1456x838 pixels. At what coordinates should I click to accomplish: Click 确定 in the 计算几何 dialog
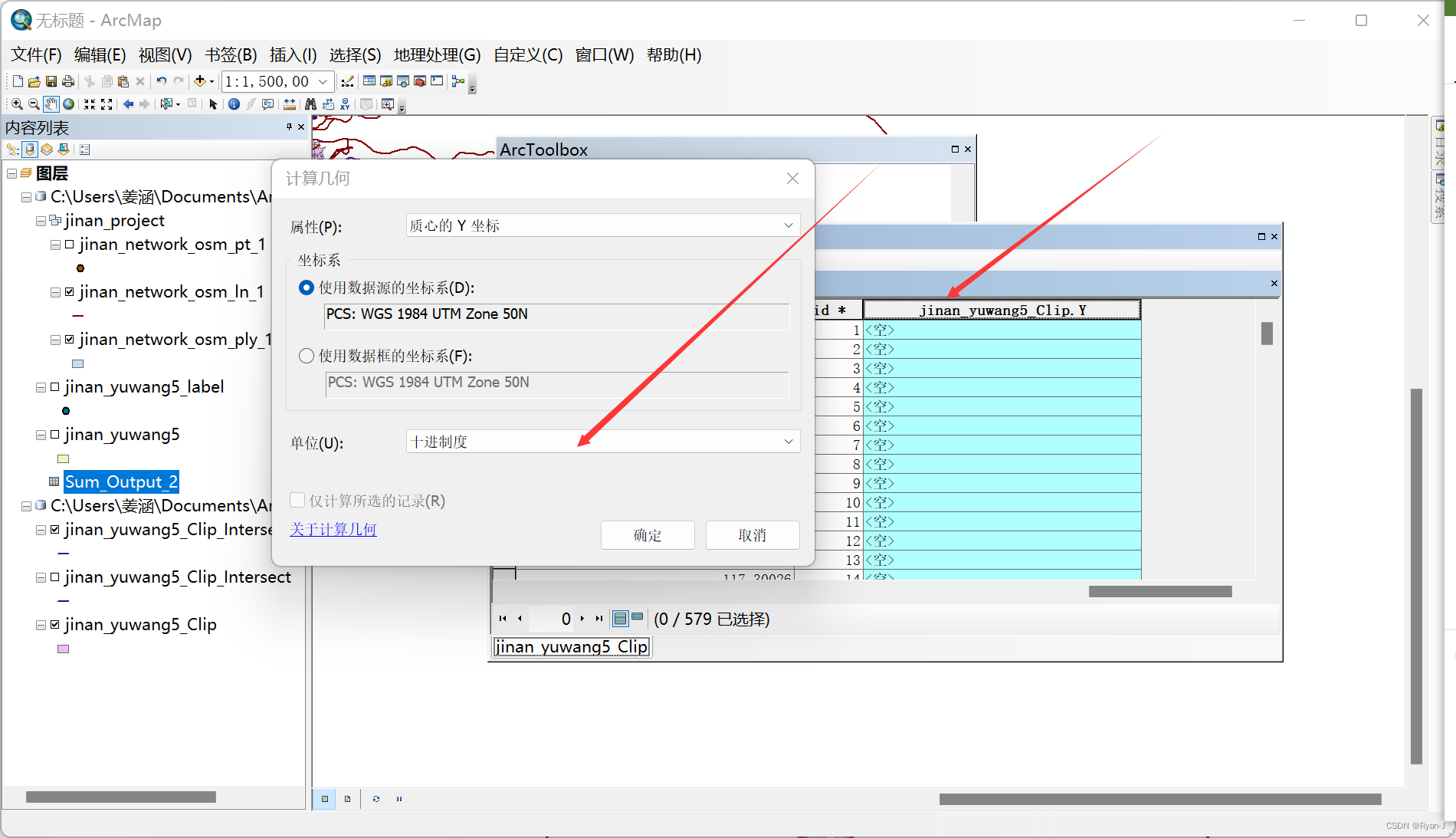click(648, 535)
